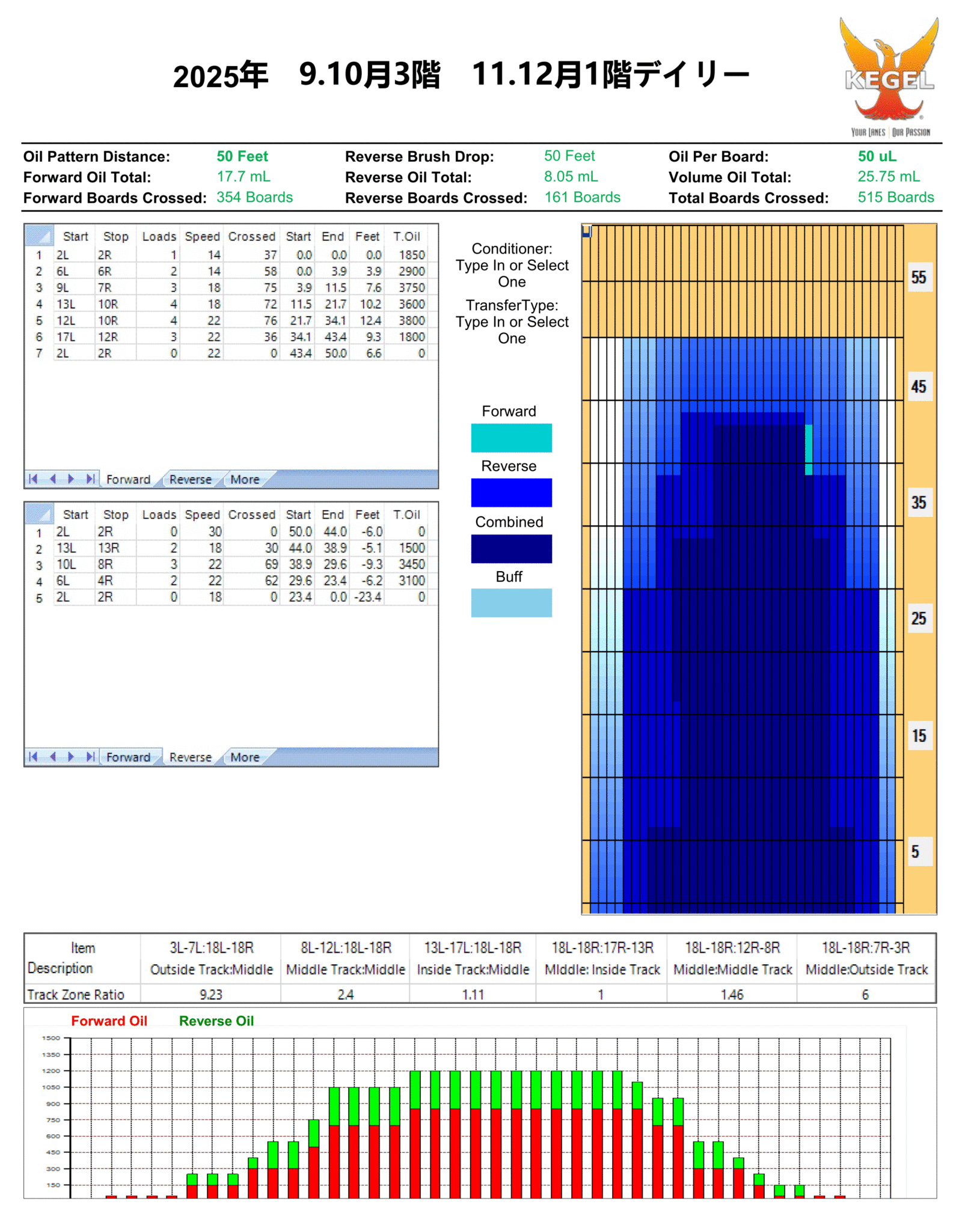Open More tab in the upper table

[x=245, y=479]
